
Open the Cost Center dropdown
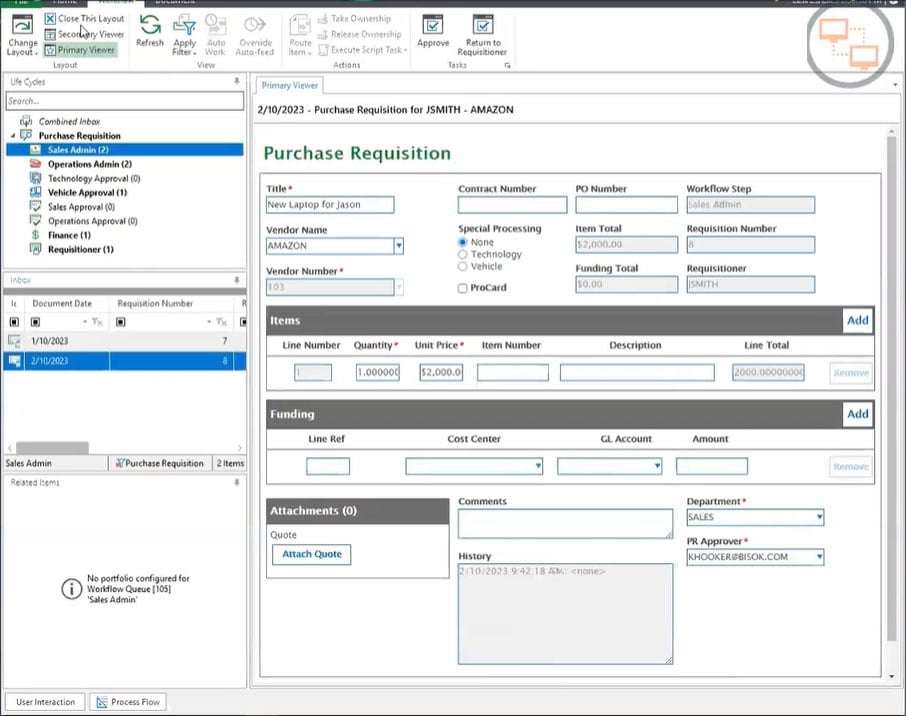[538, 466]
